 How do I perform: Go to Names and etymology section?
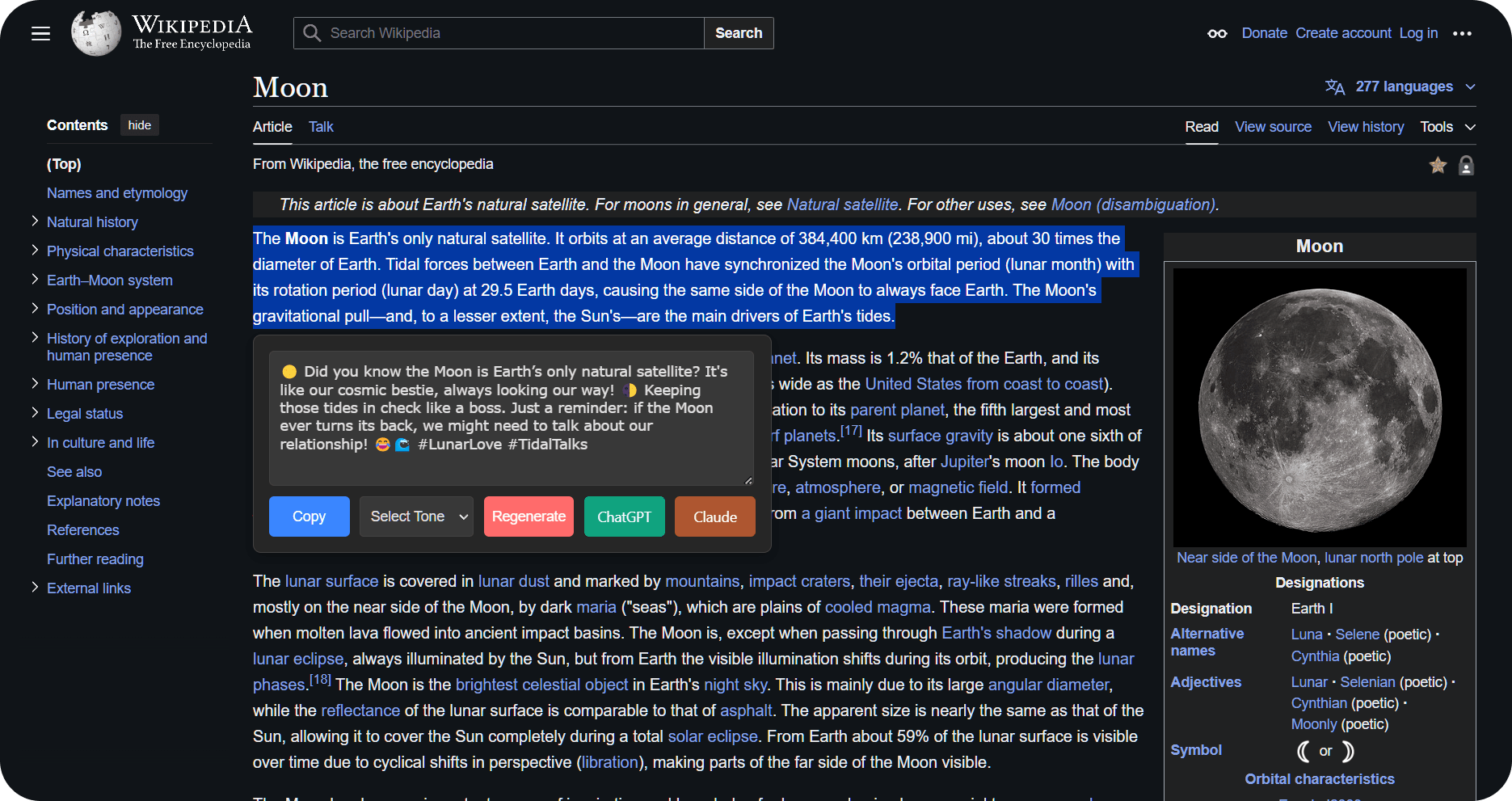point(117,193)
